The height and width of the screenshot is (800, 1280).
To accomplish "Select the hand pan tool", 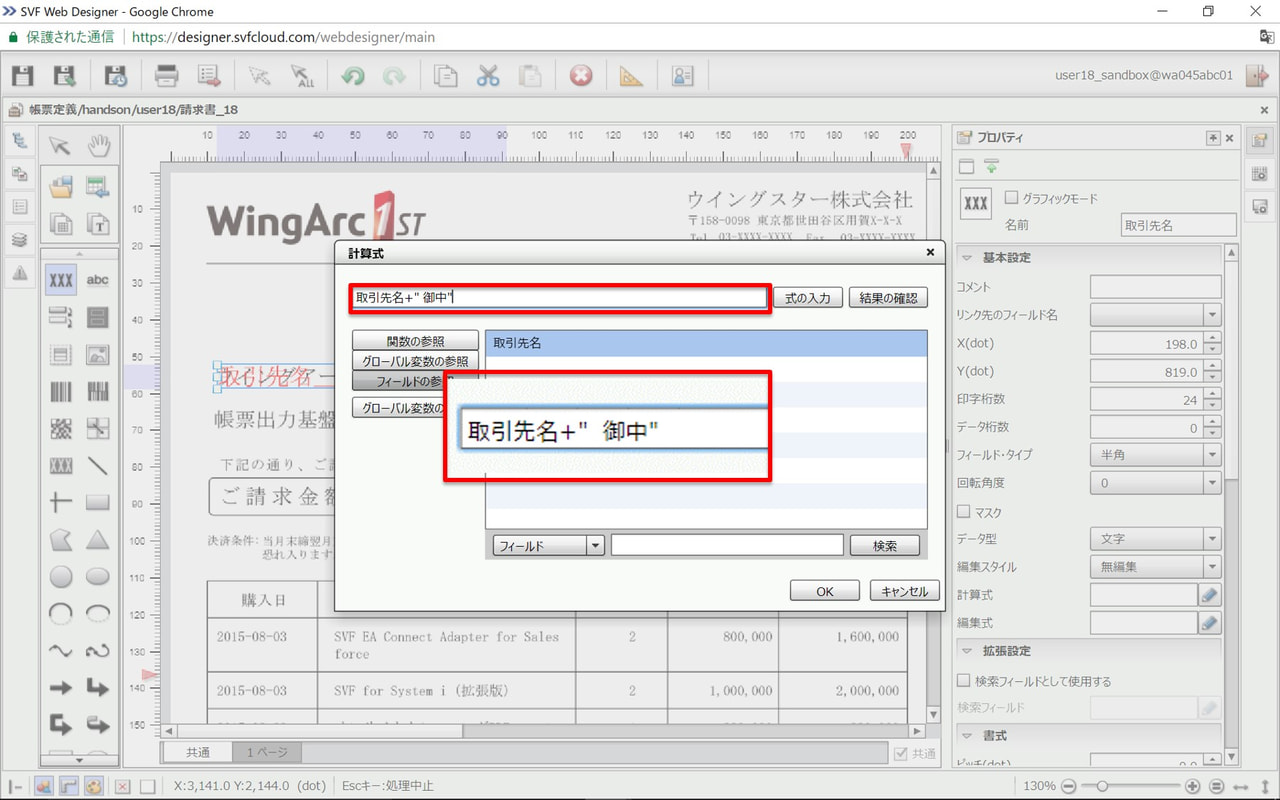I will coord(98,146).
